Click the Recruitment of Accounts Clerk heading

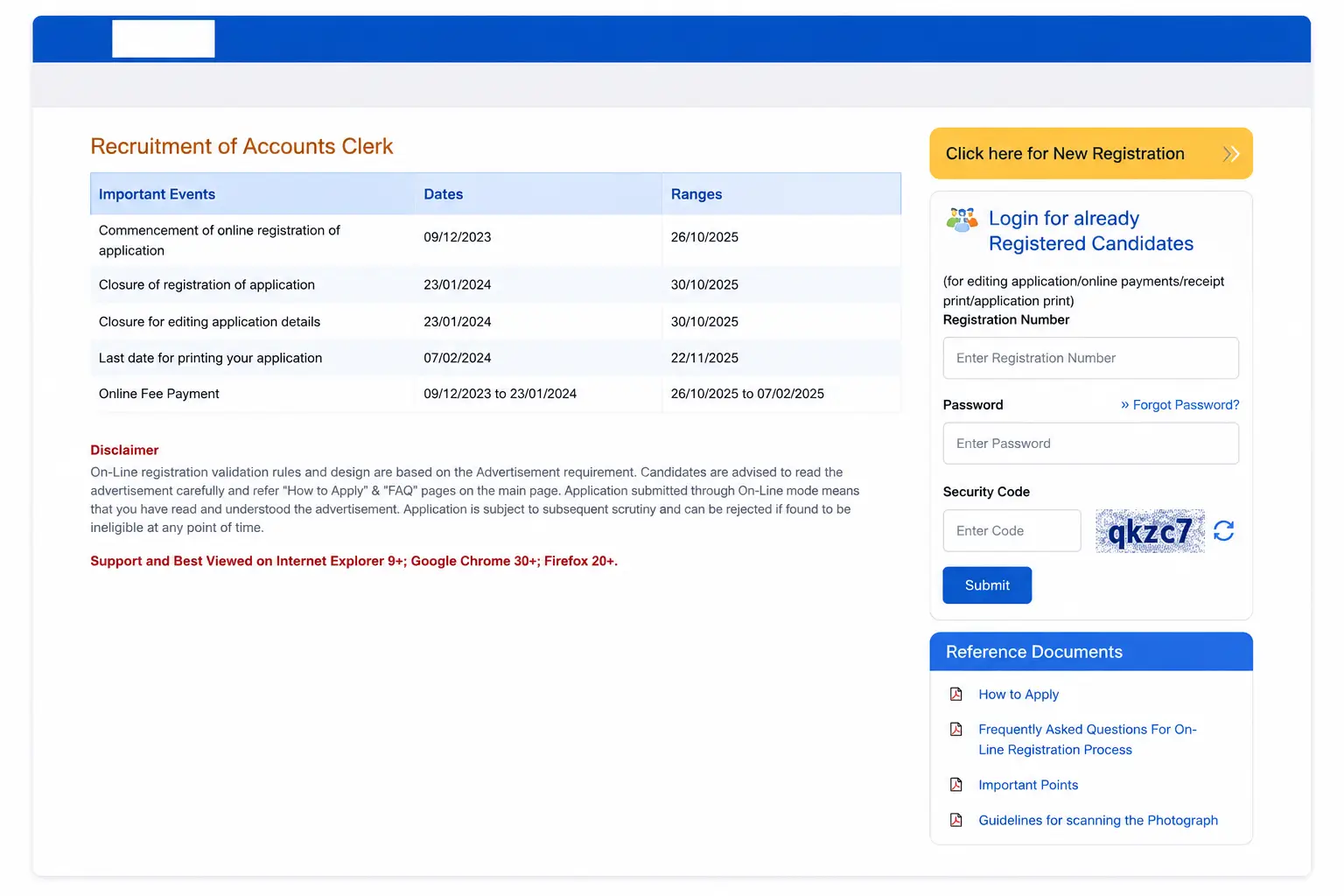pyautogui.click(x=241, y=146)
